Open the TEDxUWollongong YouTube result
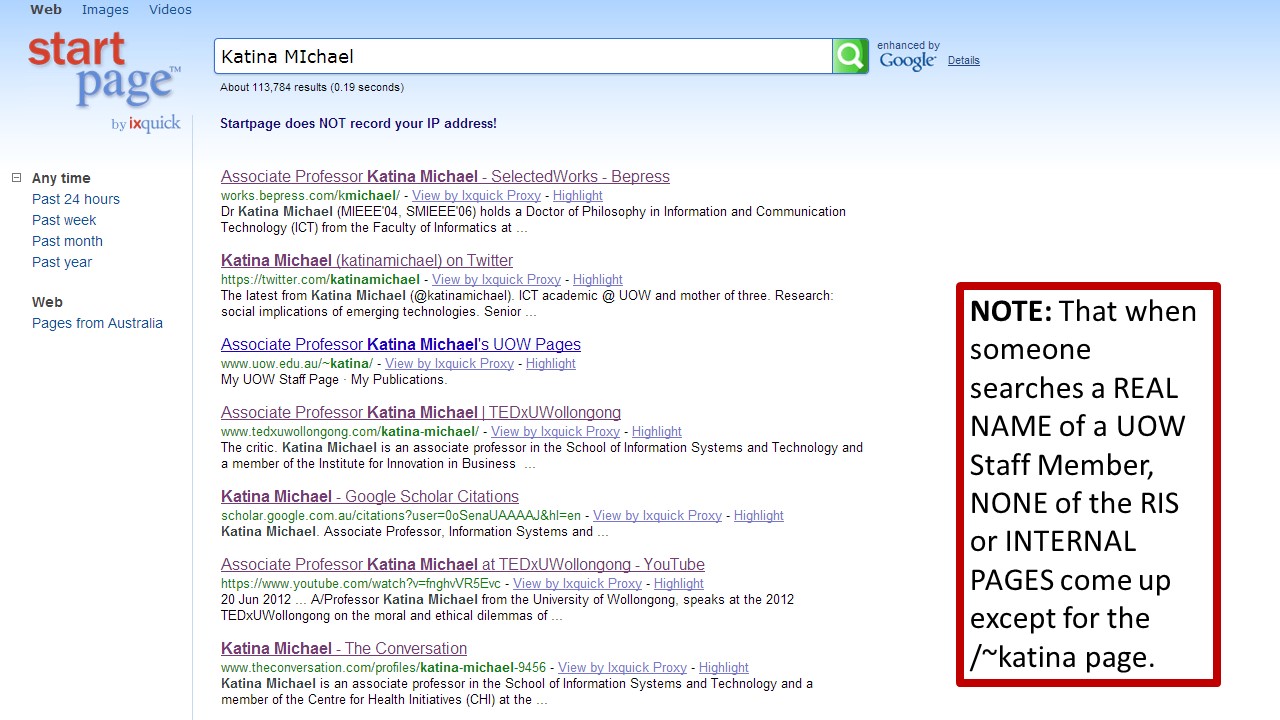The height and width of the screenshot is (720, 1280). (463, 564)
